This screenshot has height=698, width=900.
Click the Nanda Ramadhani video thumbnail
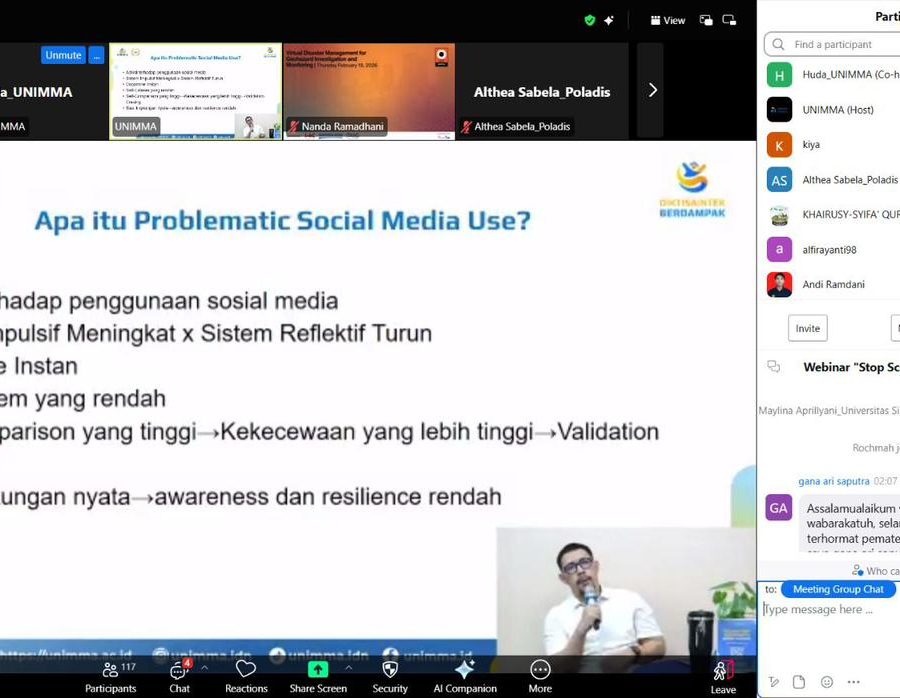(x=369, y=90)
